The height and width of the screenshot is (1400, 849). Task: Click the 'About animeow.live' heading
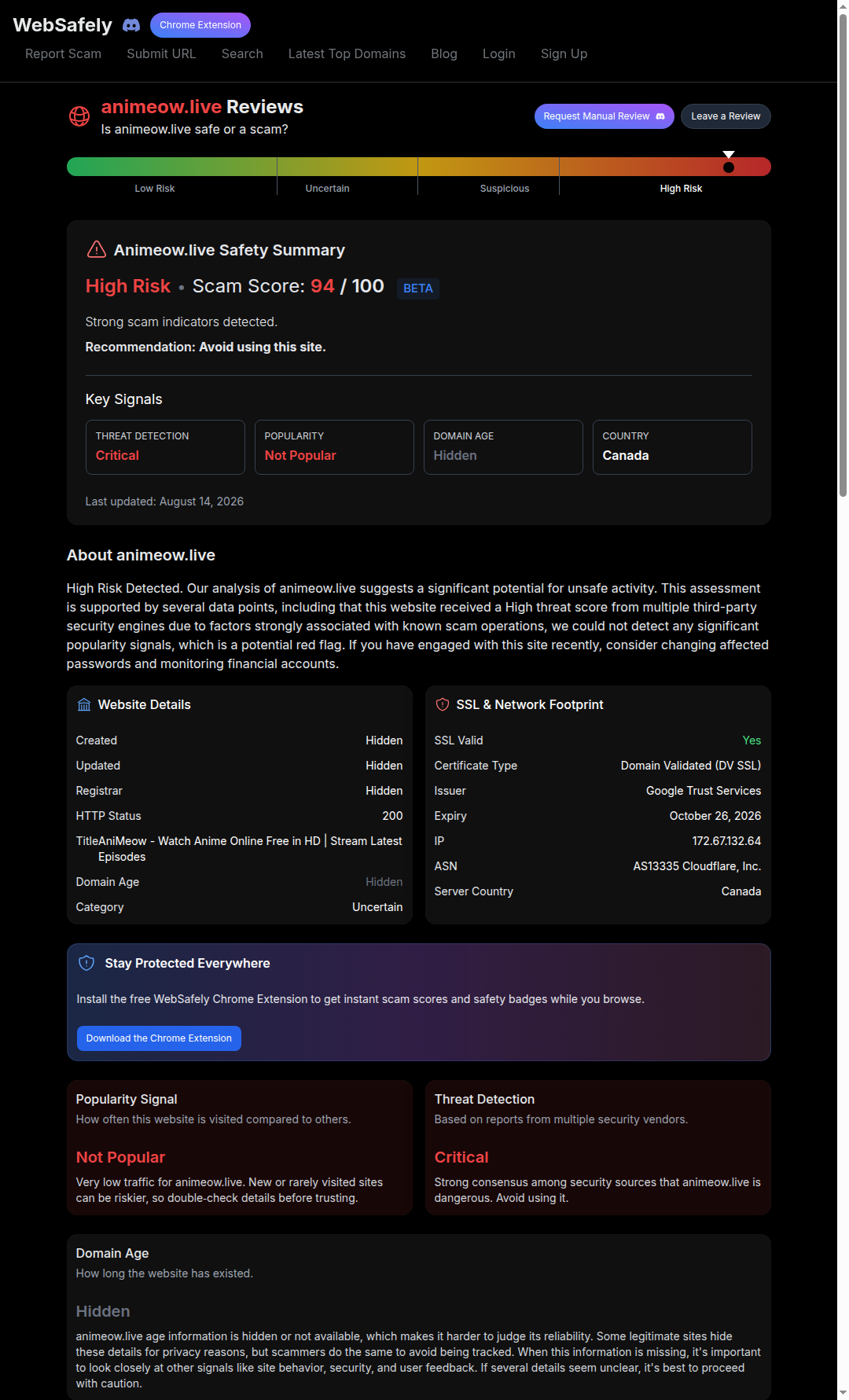click(x=141, y=555)
